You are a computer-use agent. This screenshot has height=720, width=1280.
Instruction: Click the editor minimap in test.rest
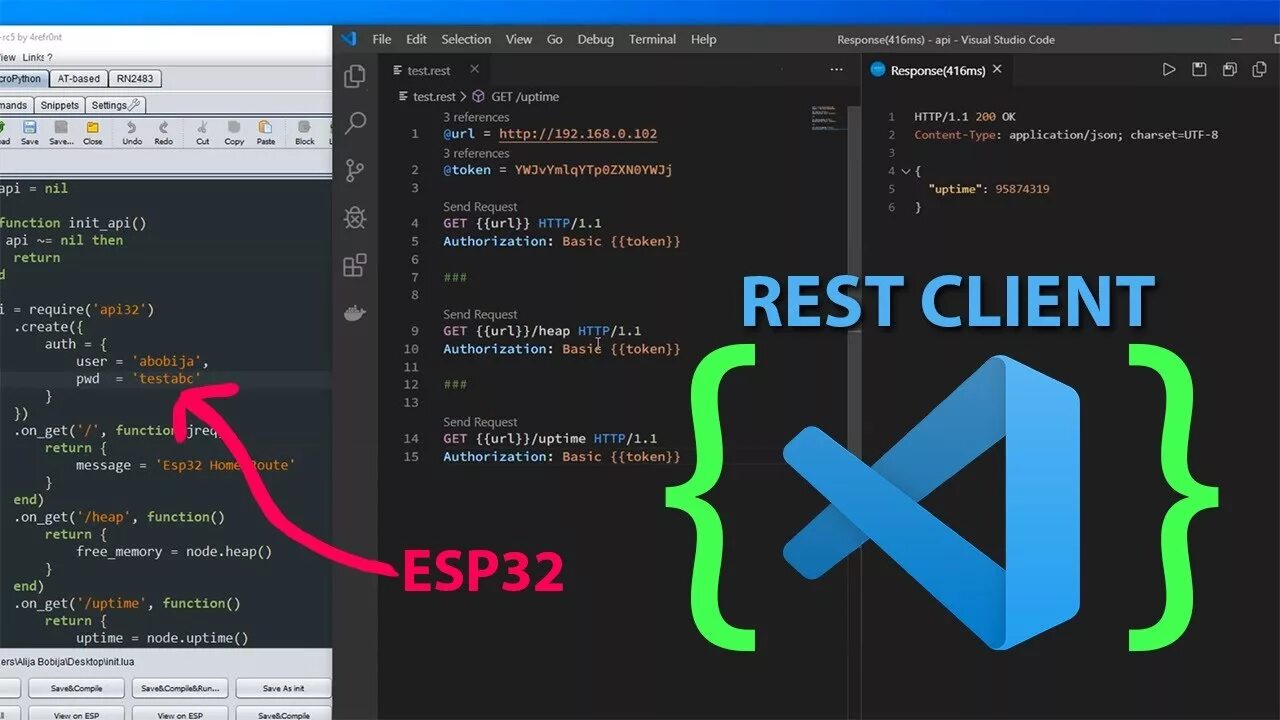click(830, 118)
